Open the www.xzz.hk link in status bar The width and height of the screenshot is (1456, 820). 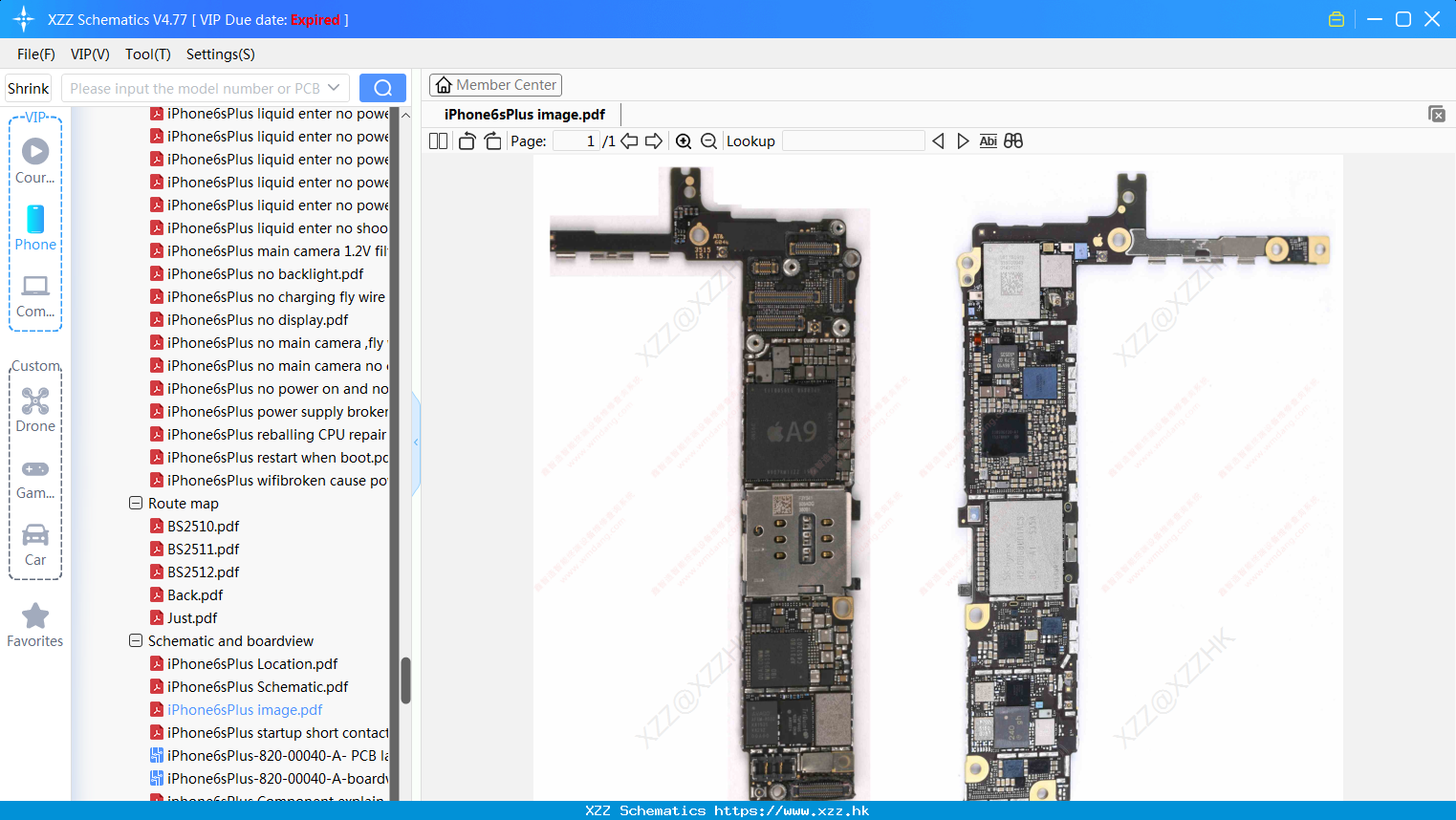pos(792,810)
